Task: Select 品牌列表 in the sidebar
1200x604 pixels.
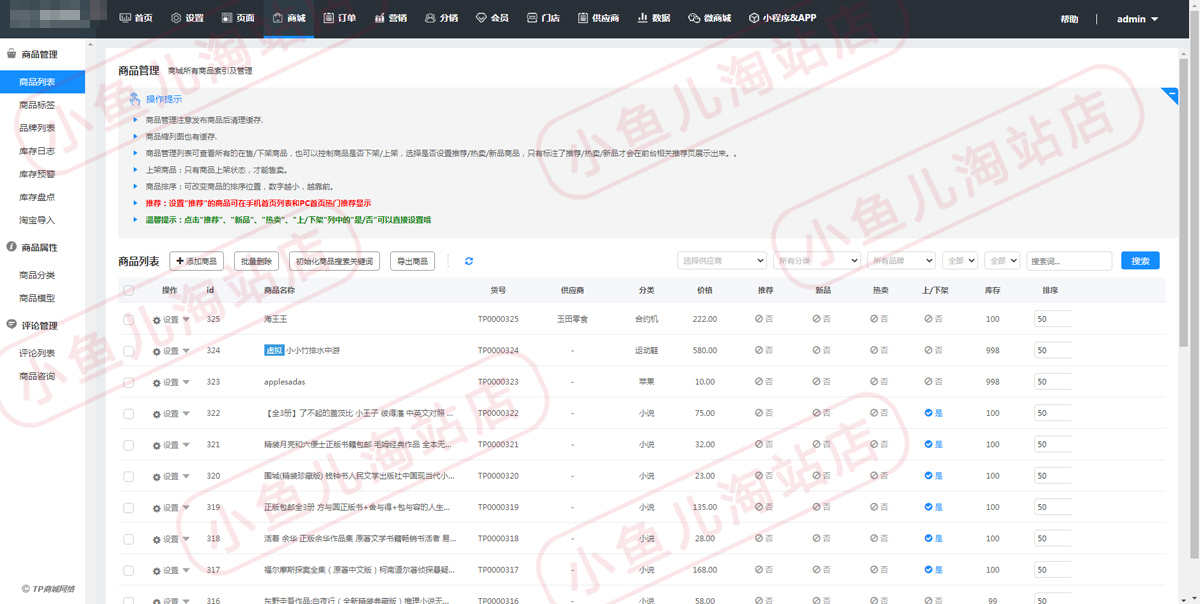Action: point(37,128)
